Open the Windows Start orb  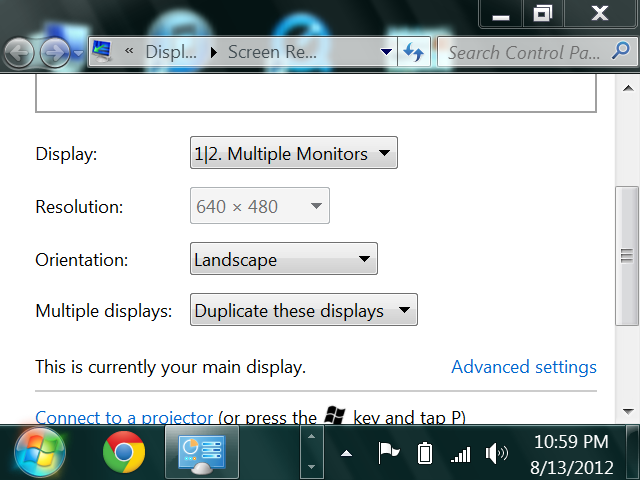click(40, 452)
